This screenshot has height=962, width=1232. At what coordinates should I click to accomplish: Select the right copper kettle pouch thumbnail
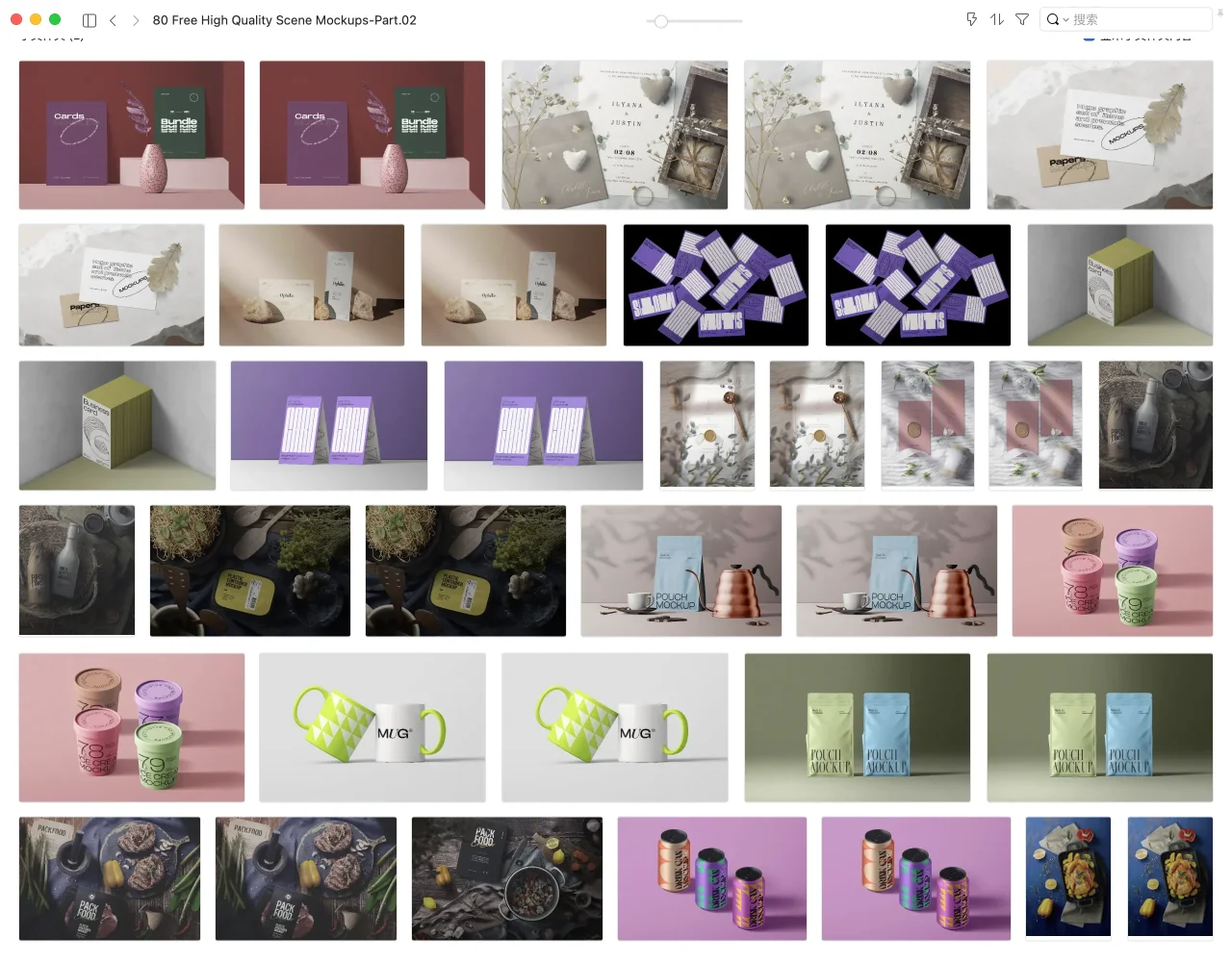point(897,570)
